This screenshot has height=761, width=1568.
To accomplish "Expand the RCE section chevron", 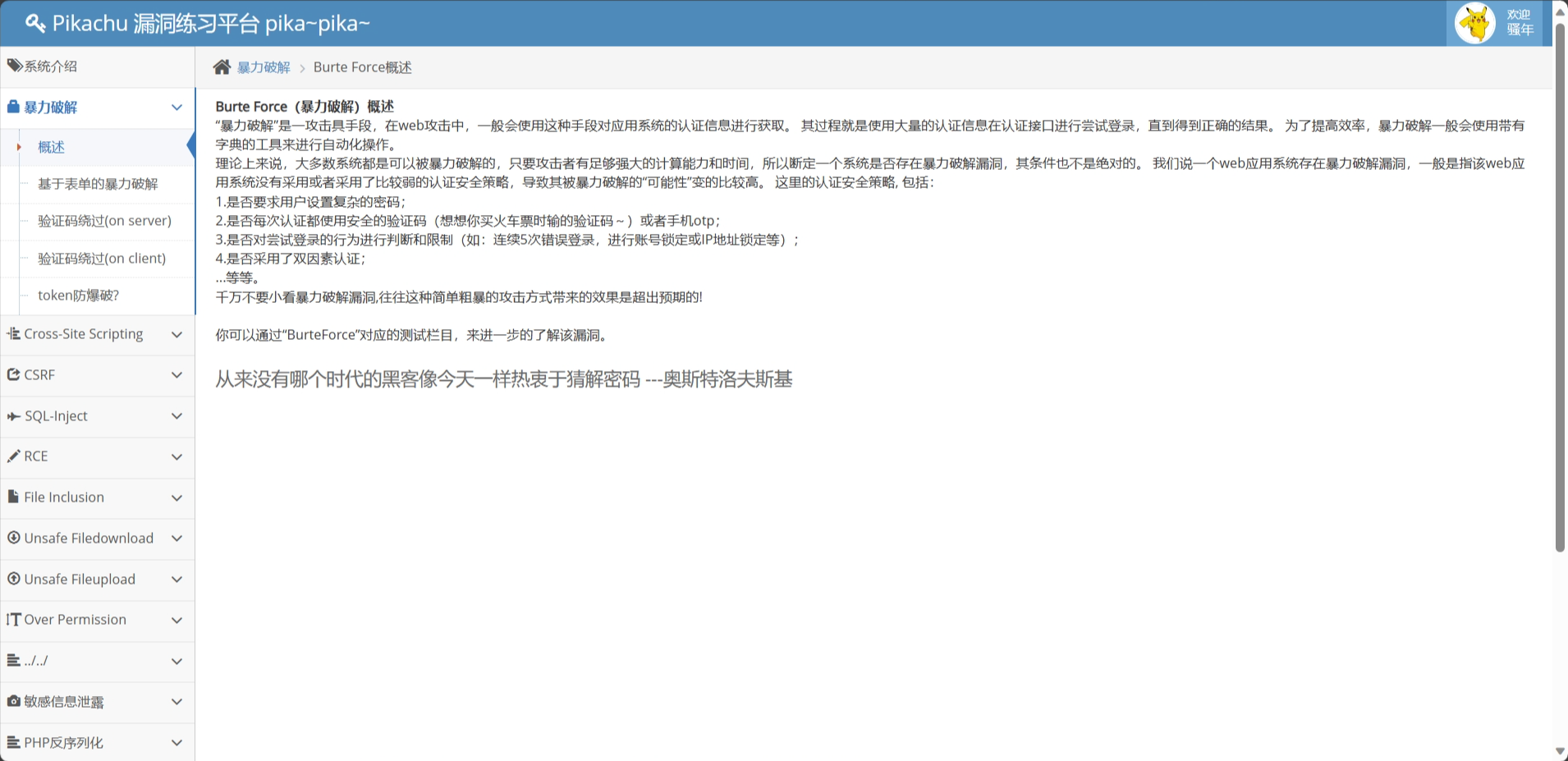I will pos(177,456).
